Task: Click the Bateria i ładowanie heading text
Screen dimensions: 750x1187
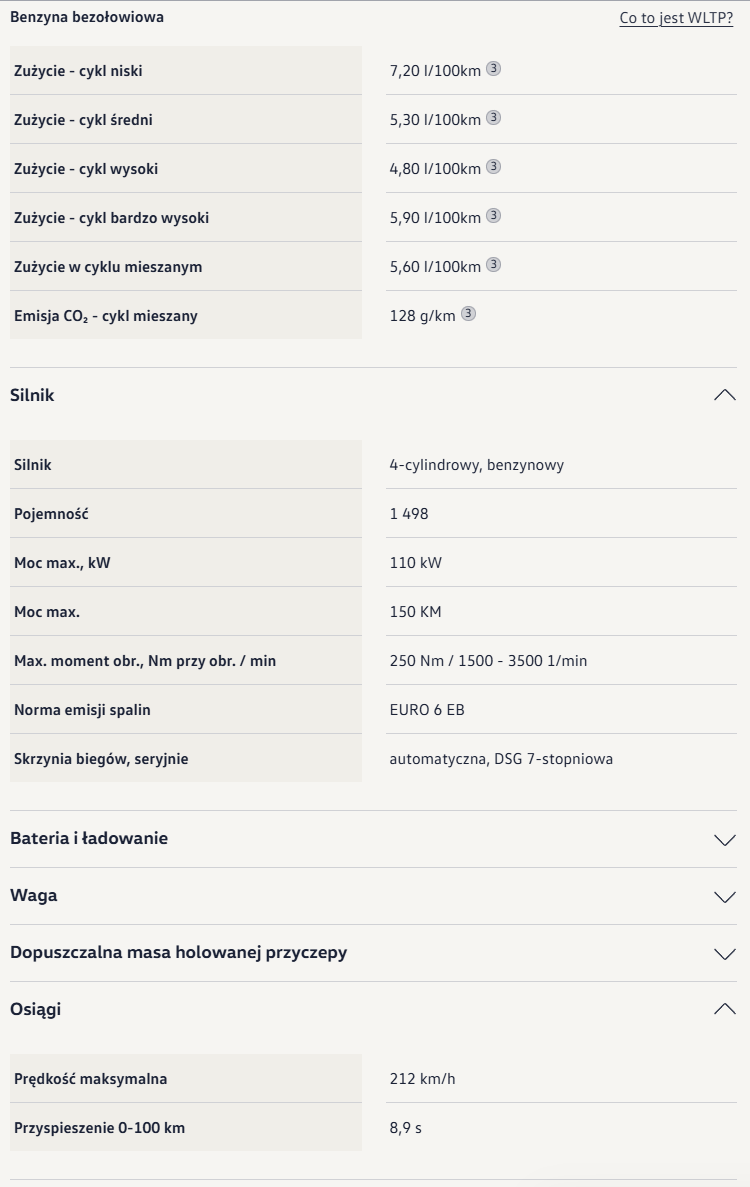Action: (89, 838)
